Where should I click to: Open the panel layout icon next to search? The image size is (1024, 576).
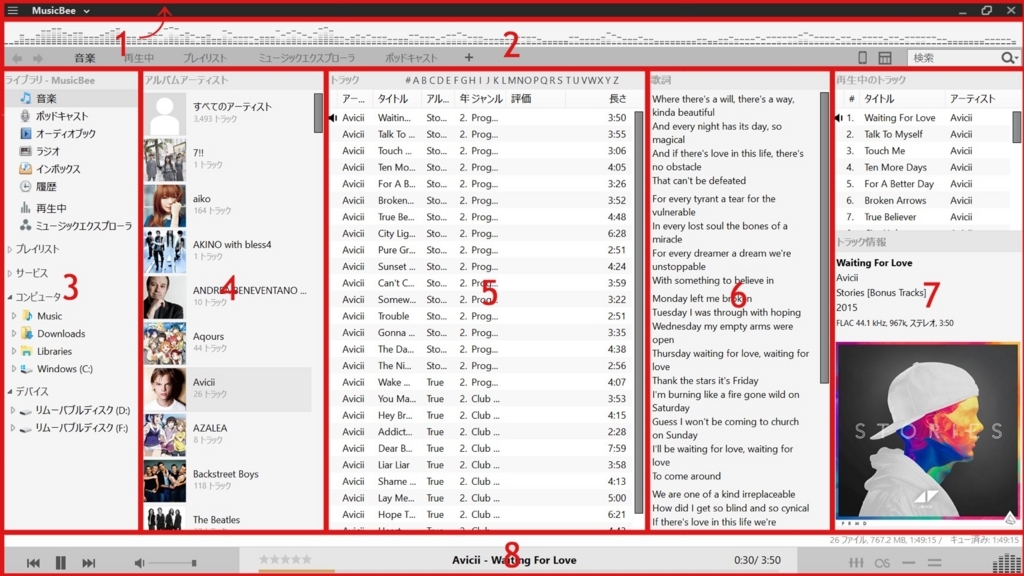tap(884, 57)
